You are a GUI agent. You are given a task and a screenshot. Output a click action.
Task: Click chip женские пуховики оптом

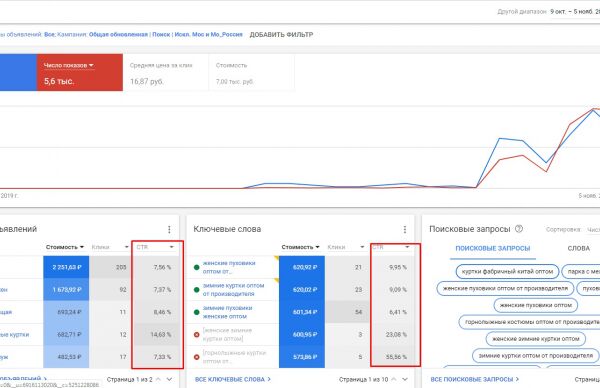coord(535,305)
